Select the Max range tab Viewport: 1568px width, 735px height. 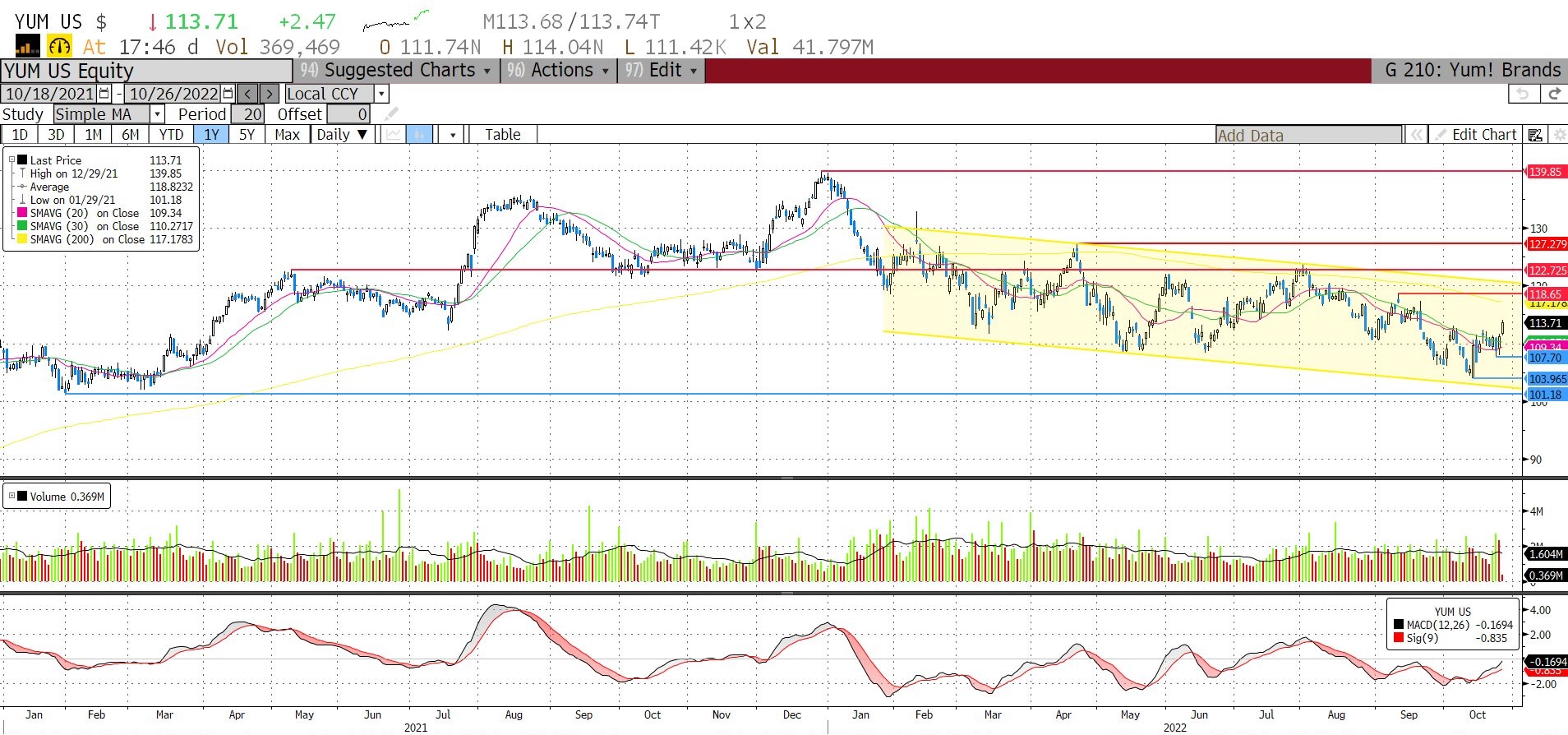[287, 134]
